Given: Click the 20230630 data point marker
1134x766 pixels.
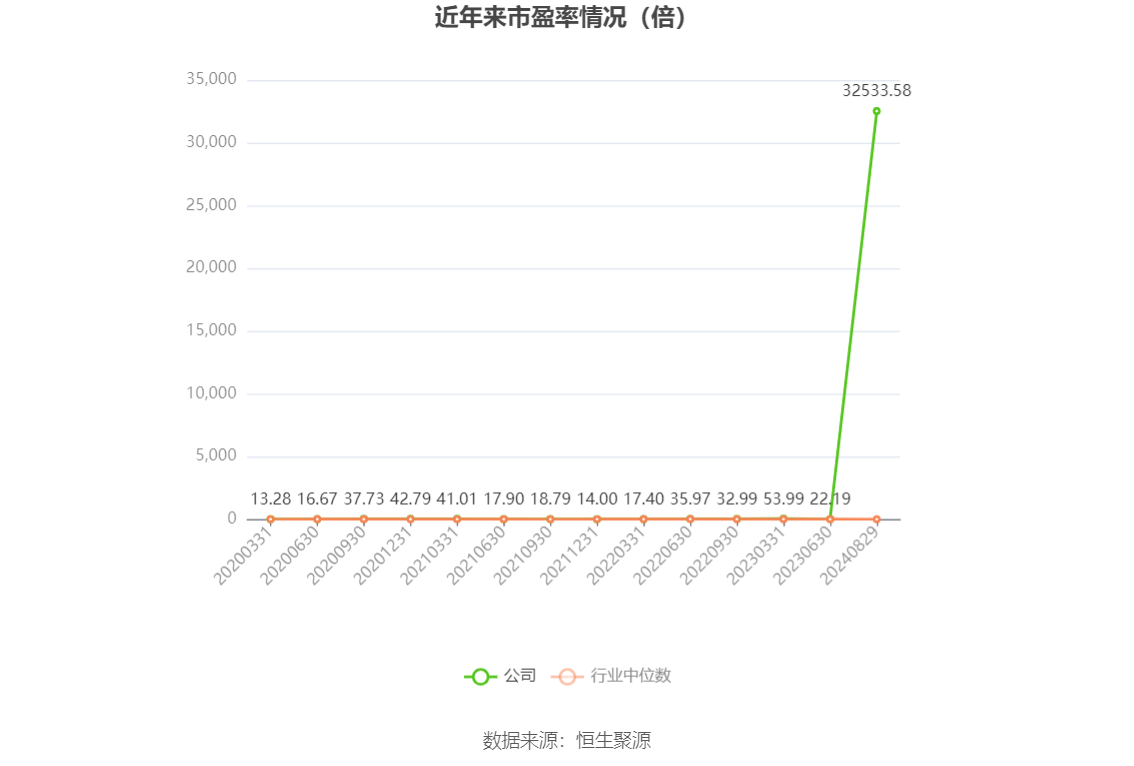Looking at the screenshot, I should (x=830, y=519).
